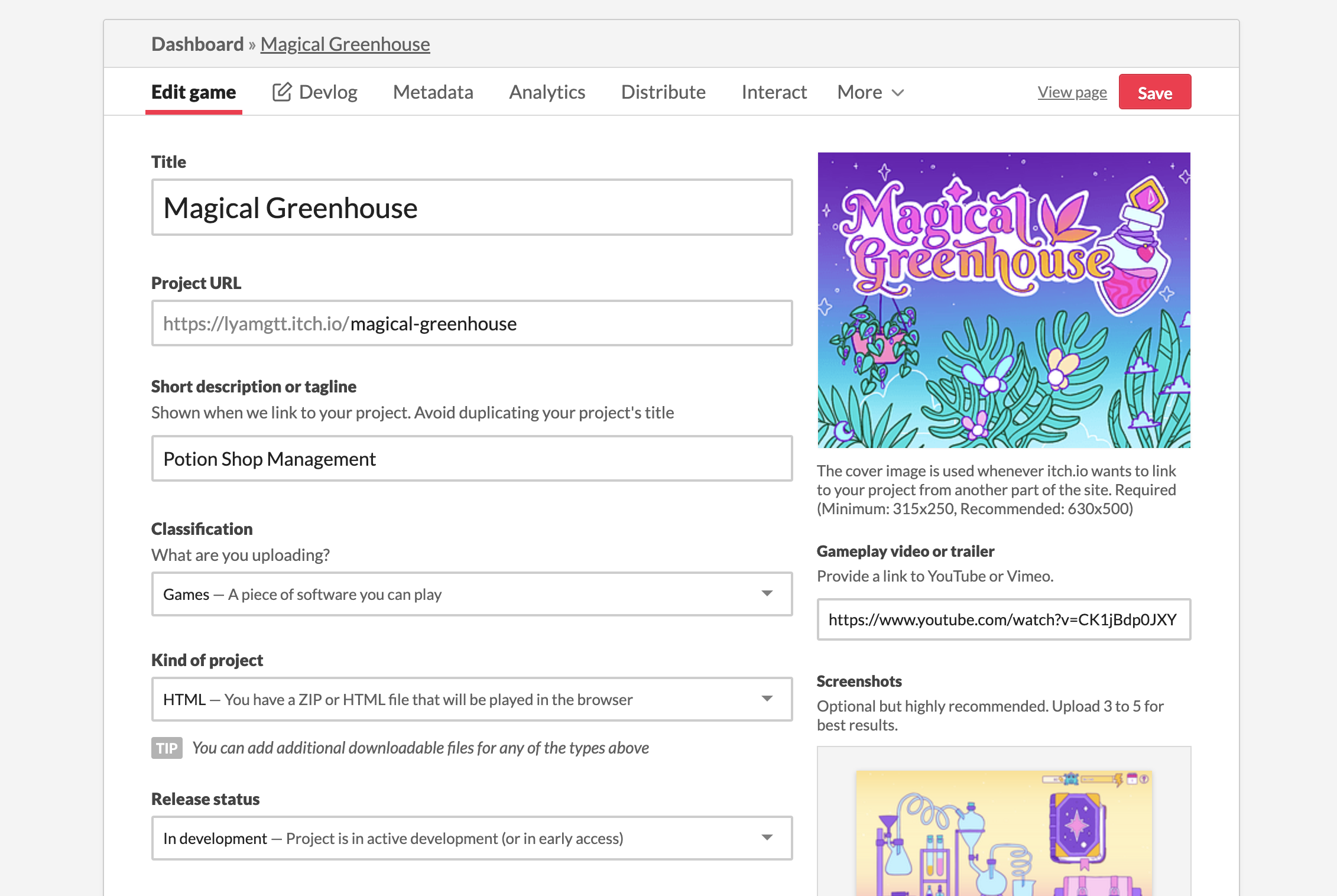Click the cover image requirements text
The width and height of the screenshot is (1337, 896).
(996, 490)
